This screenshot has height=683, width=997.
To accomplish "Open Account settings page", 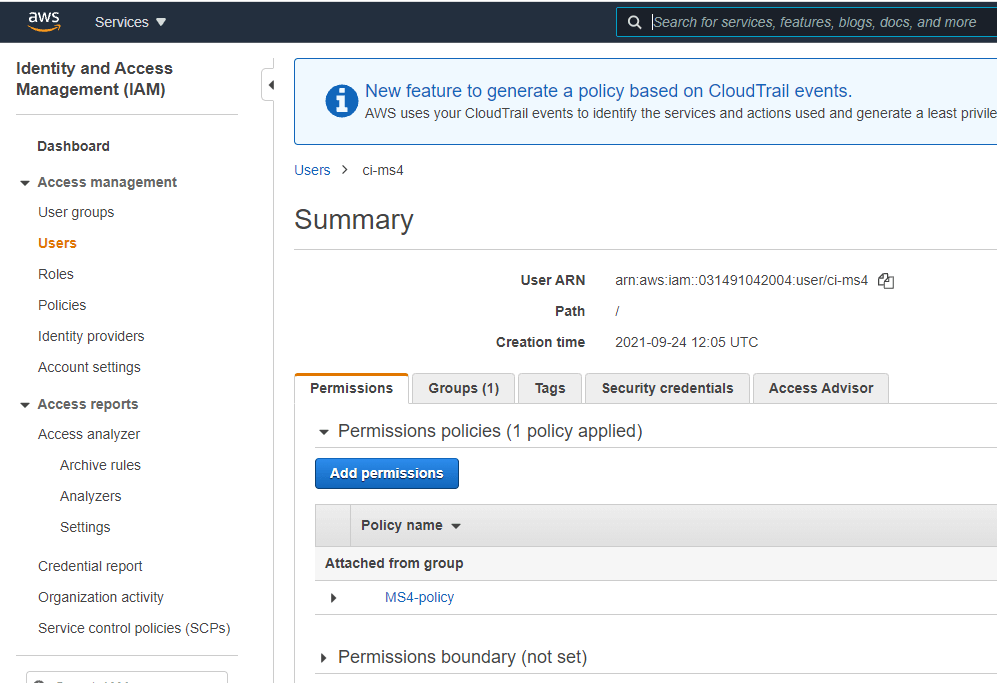I will point(90,368).
